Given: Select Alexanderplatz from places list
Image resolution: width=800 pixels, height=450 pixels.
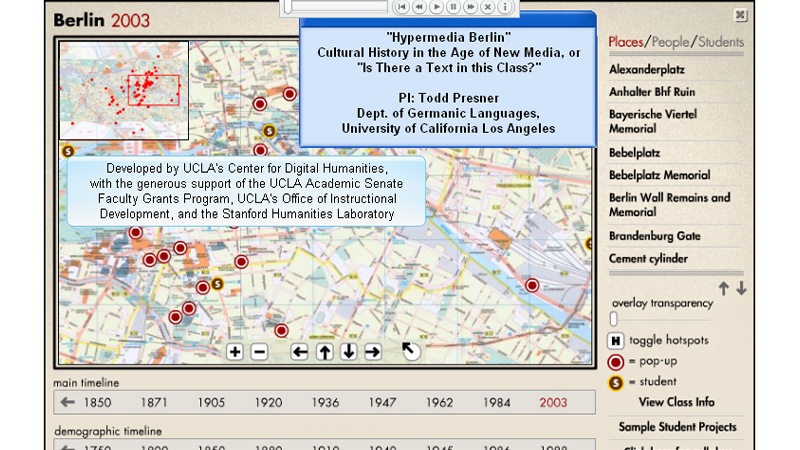Looking at the screenshot, I should [x=646, y=69].
